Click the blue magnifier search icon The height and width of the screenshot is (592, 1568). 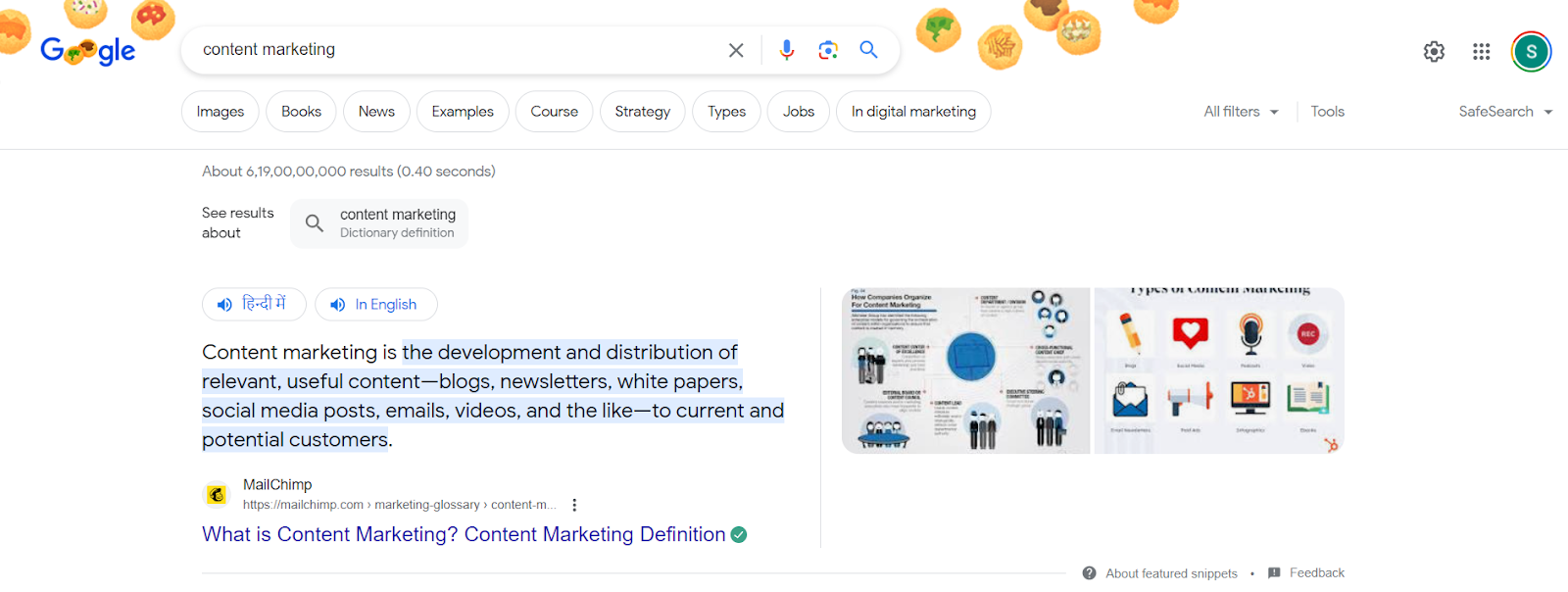(x=868, y=50)
